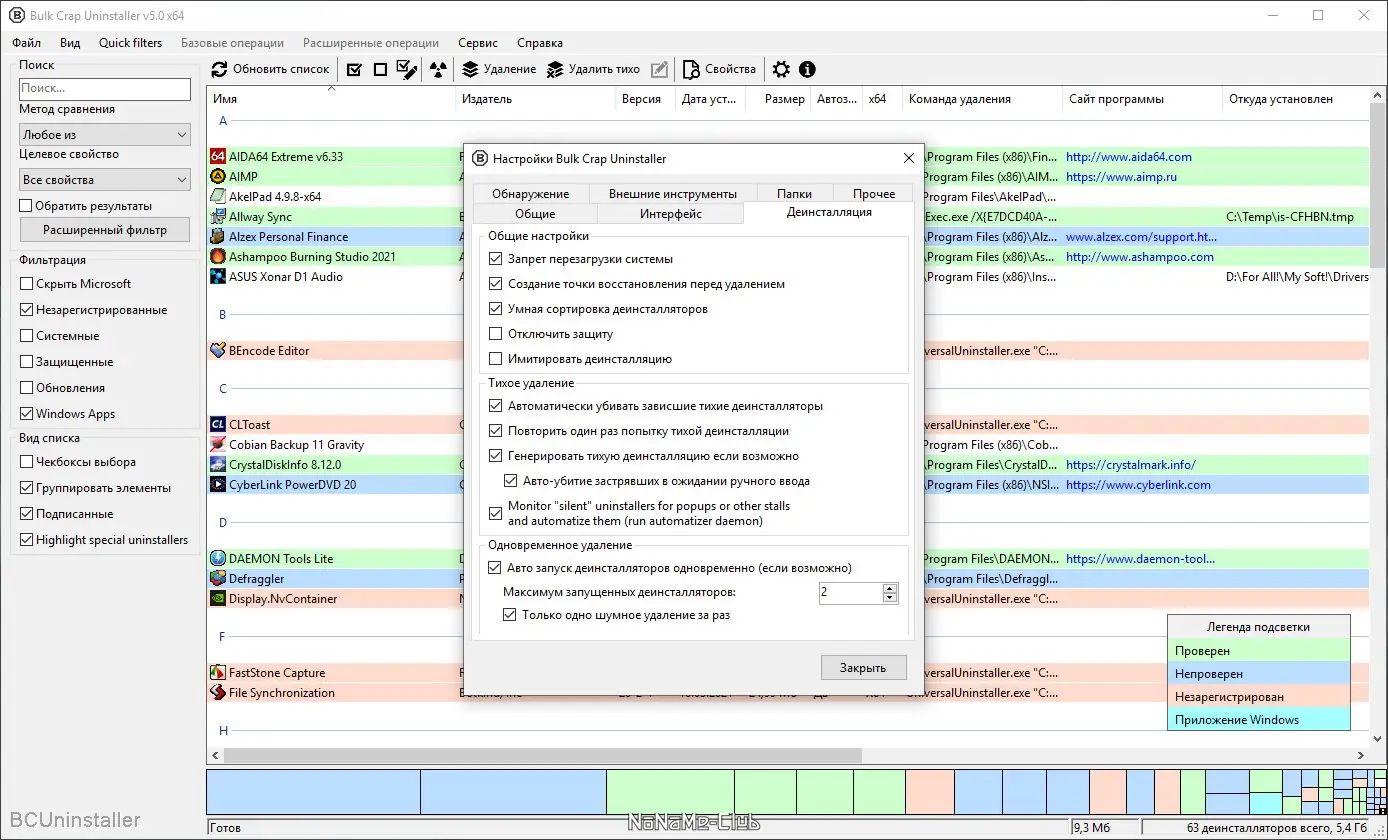Collapse the A group header
Screen dimensions: 1388x840
point(223,121)
